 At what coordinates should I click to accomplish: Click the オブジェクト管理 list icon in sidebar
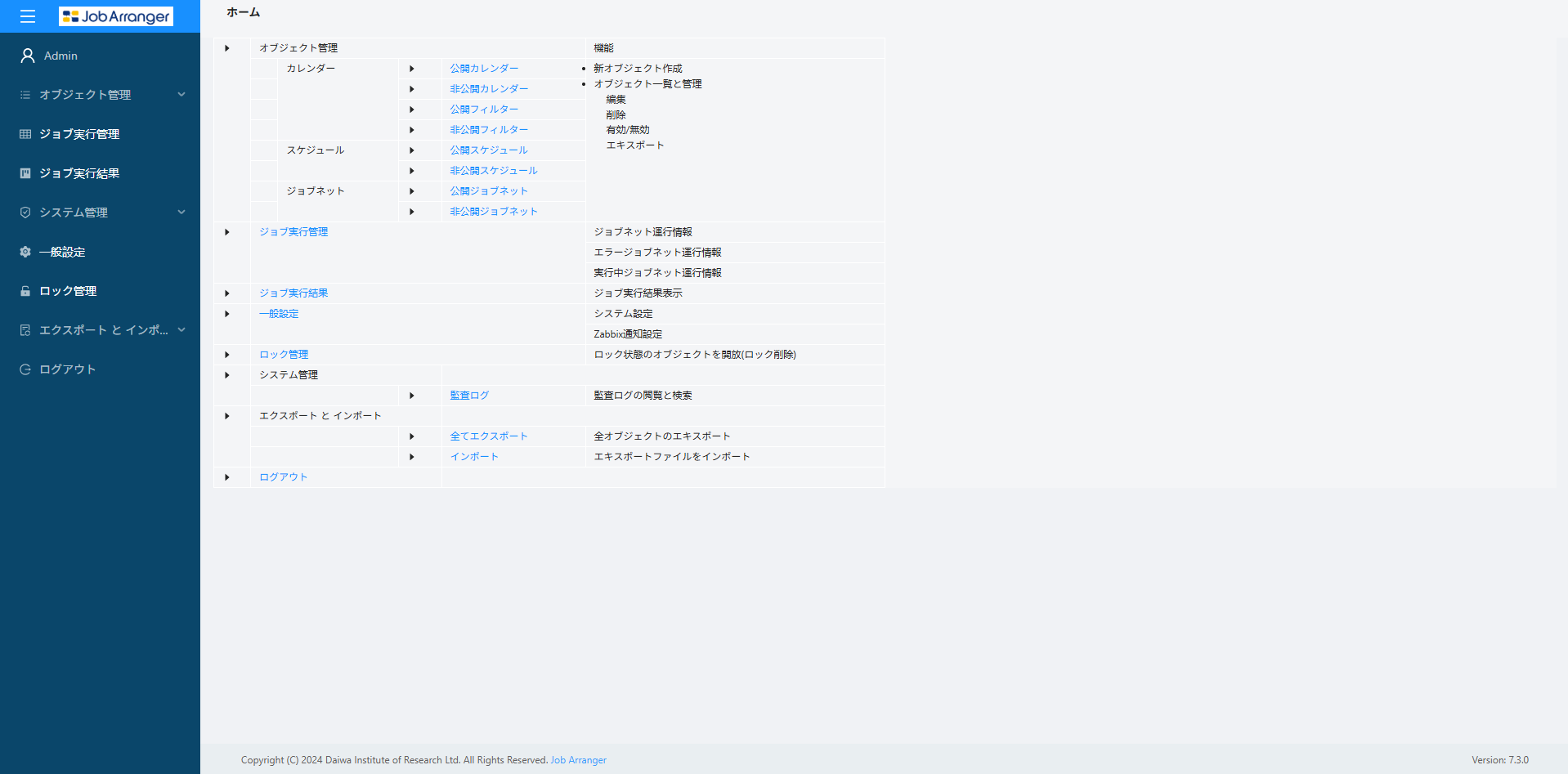point(25,95)
